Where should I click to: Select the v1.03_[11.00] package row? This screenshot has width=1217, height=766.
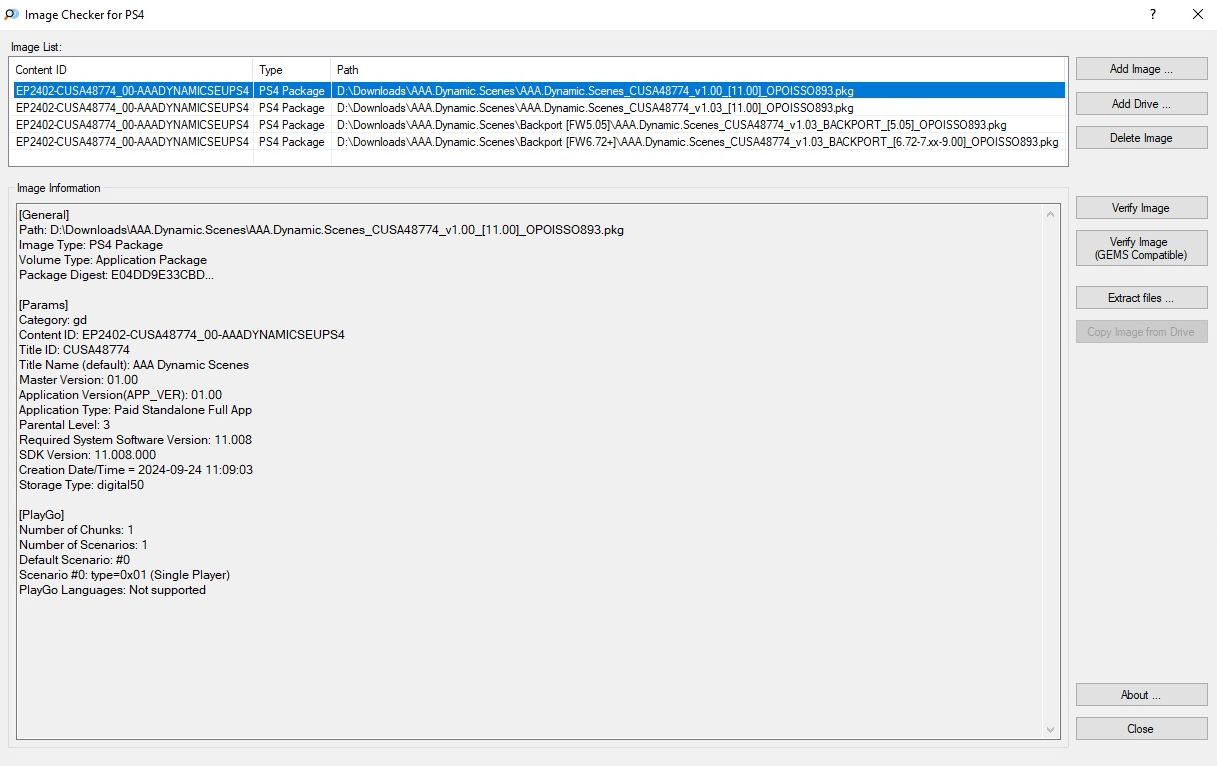pos(538,108)
